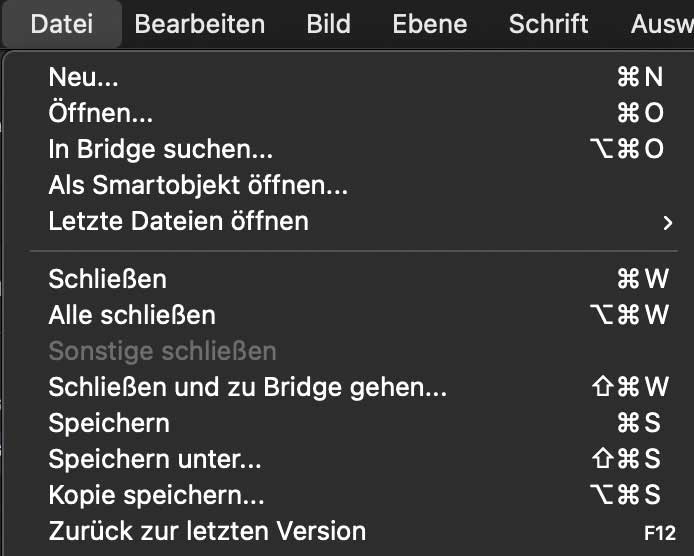Select the Öffnen... menu entry
Viewport: 694px width, 556px height.
(x=101, y=114)
